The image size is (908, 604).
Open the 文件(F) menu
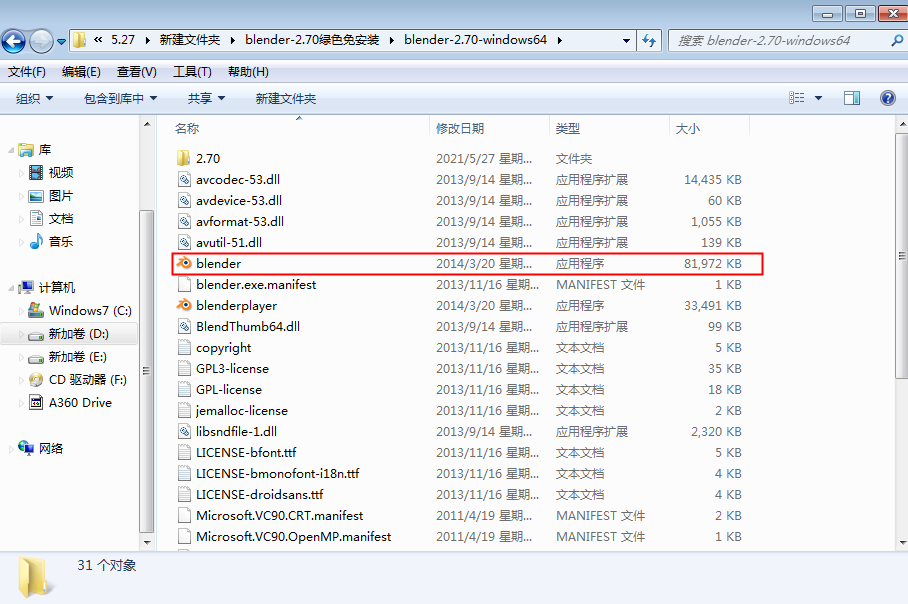click(x=27, y=72)
